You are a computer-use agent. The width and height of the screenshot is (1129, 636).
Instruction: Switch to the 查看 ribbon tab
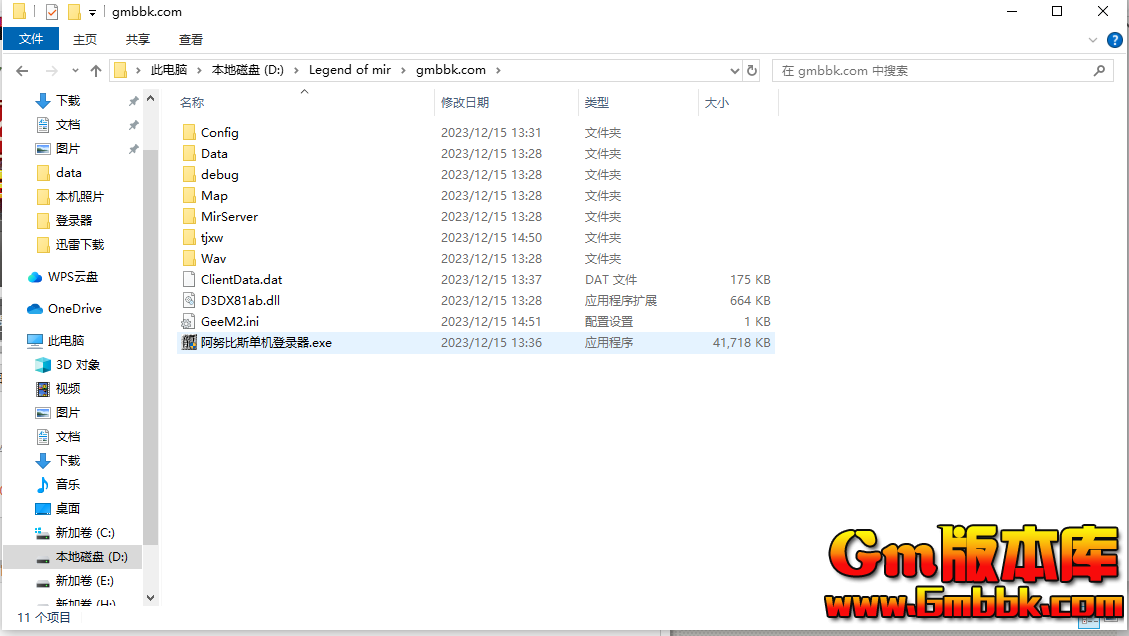pyautogui.click(x=191, y=39)
